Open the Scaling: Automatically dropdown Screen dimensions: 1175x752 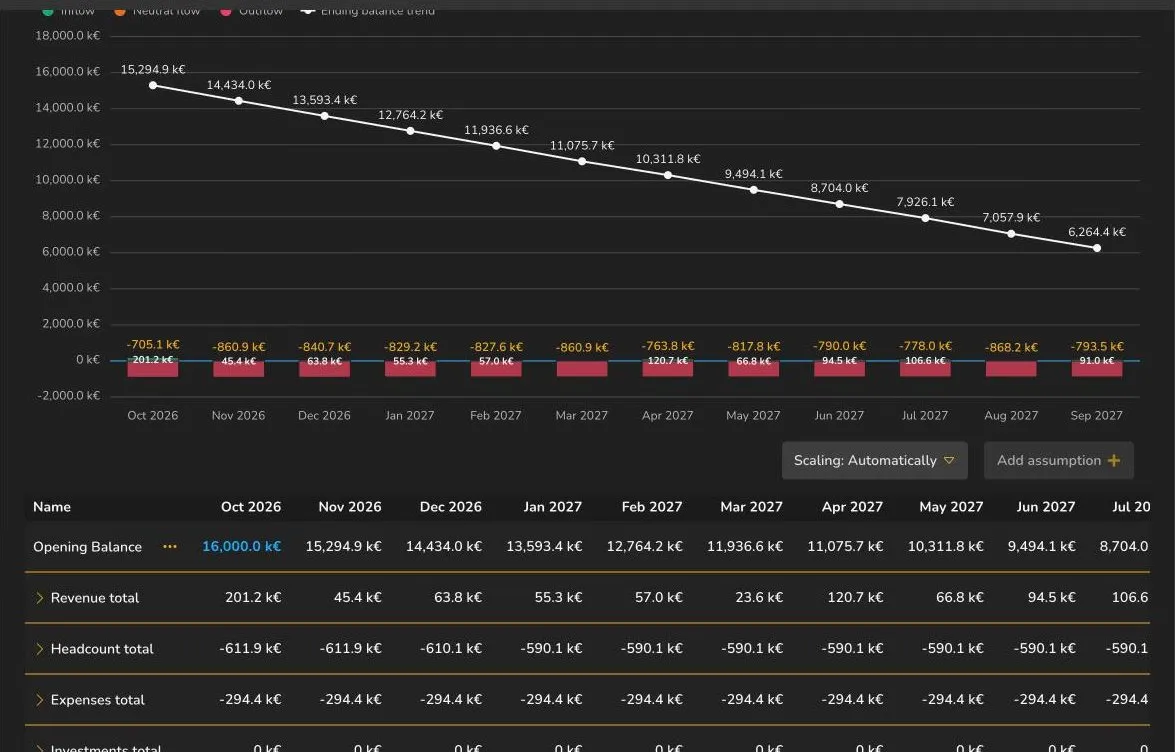(875, 461)
